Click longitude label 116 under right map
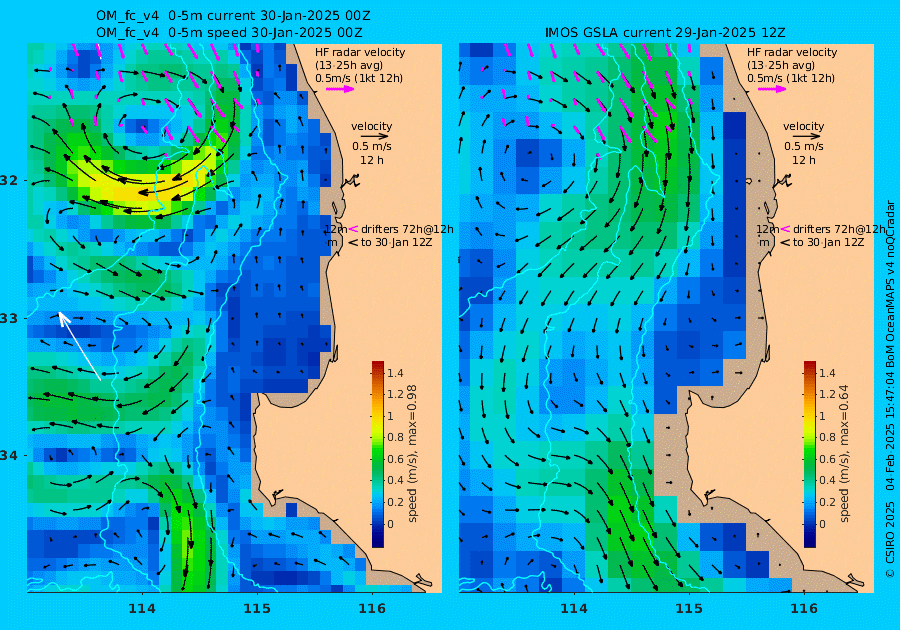The image size is (900, 630). tap(804, 608)
